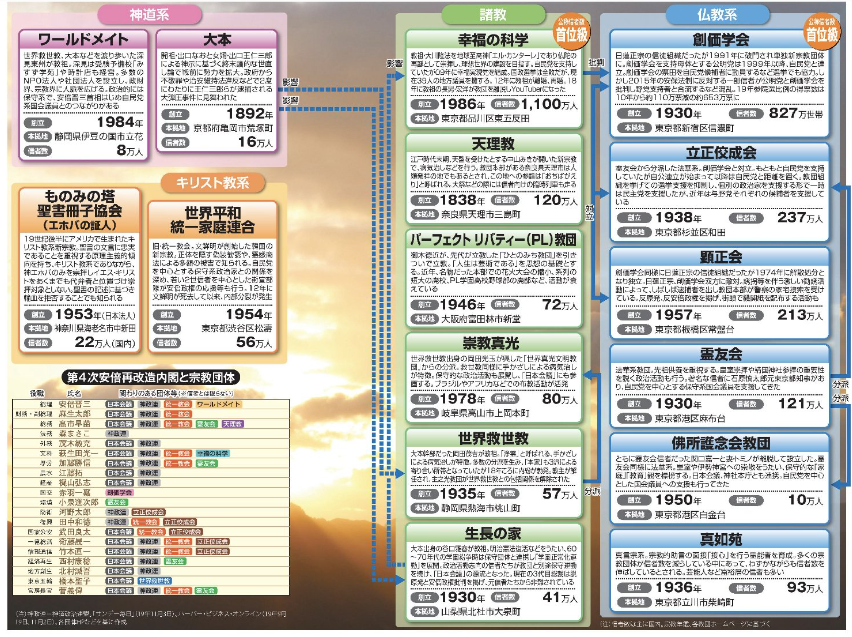
Task: Select the pink 創価学会 tag beside 赤羽一嘉
Action: pyautogui.click(x=119, y=492)
